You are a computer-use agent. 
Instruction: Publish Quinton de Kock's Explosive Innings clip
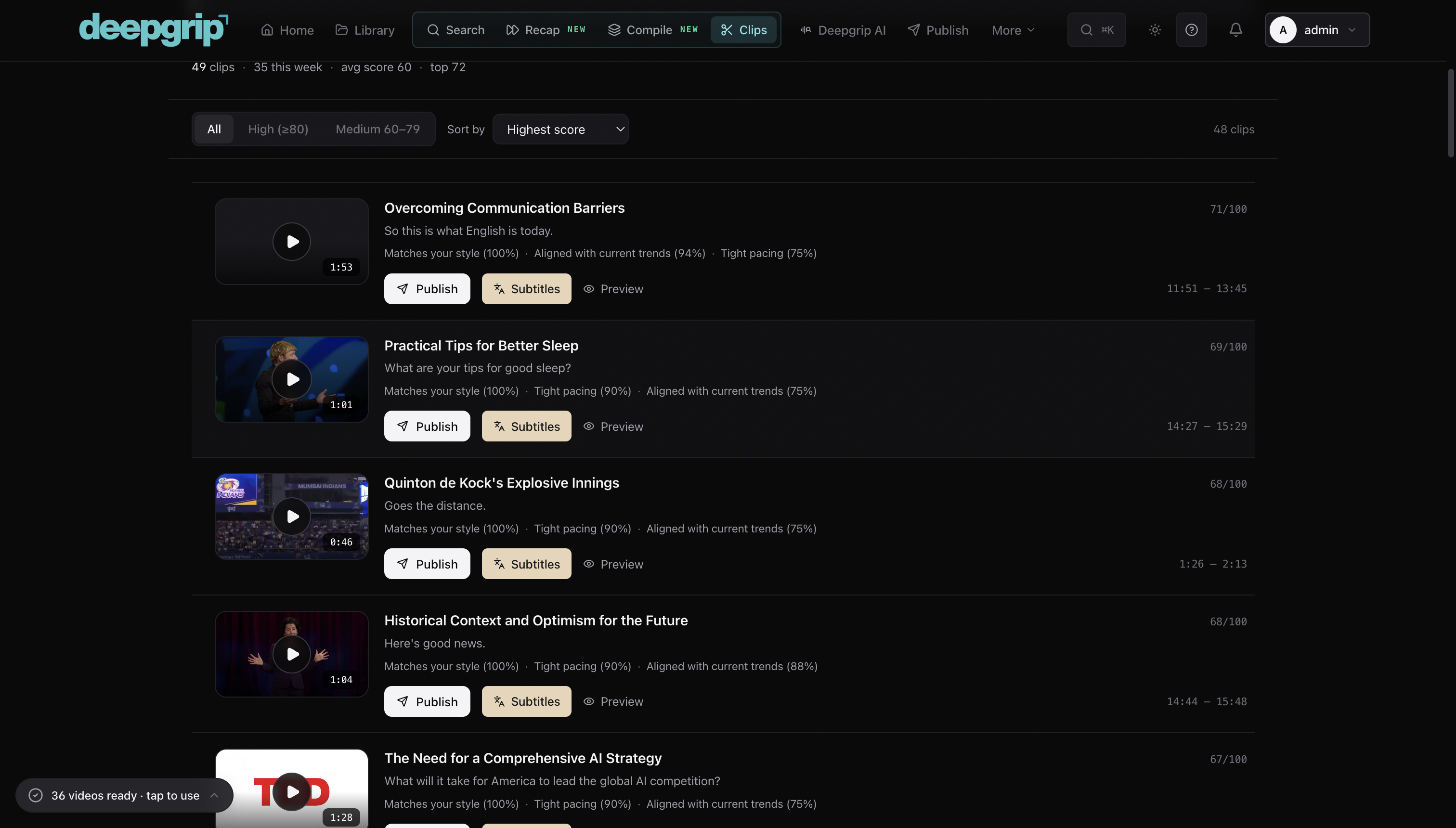point(427,564)
